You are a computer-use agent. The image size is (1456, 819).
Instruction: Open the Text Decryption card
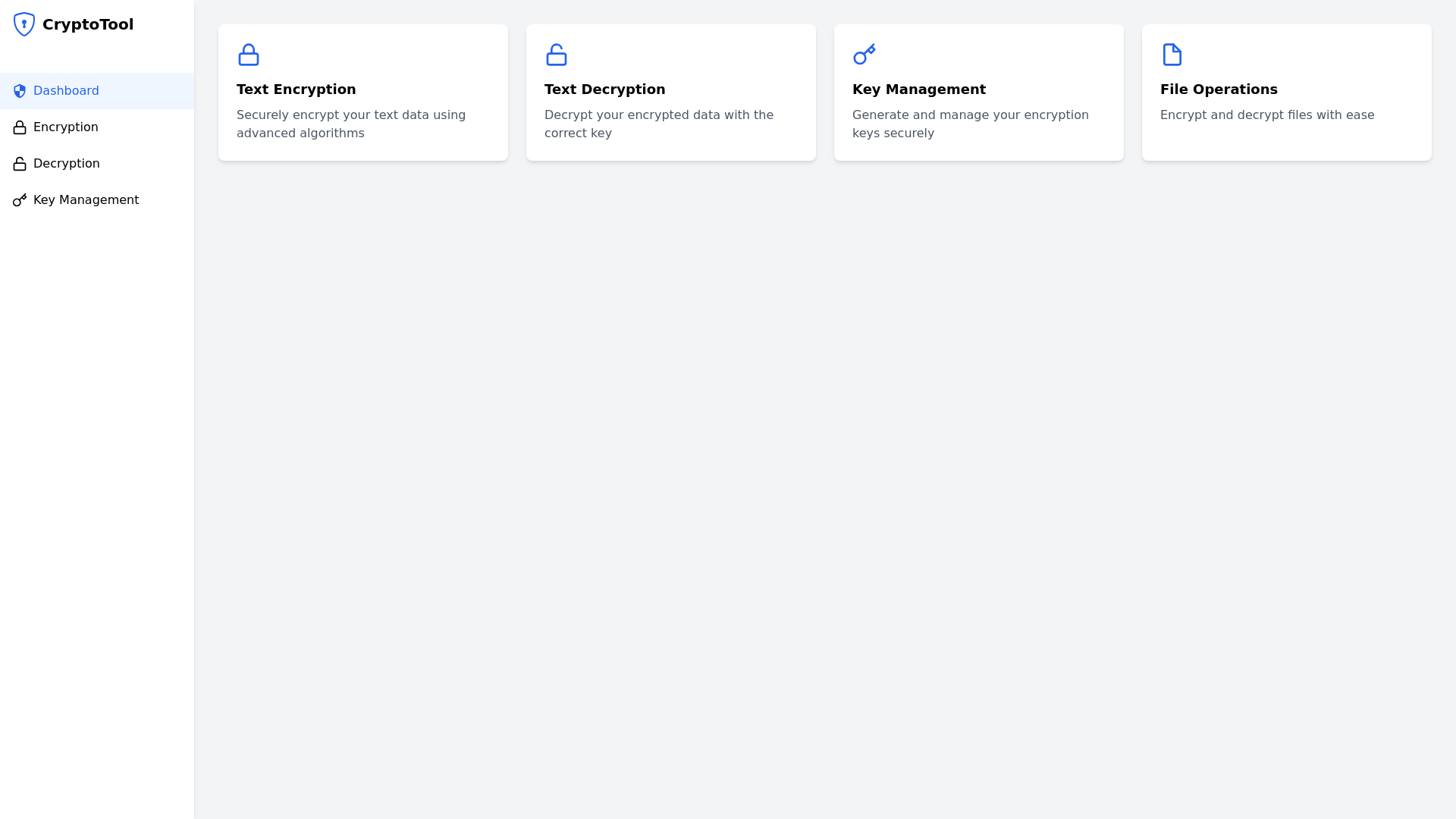(x=670, y=92)
